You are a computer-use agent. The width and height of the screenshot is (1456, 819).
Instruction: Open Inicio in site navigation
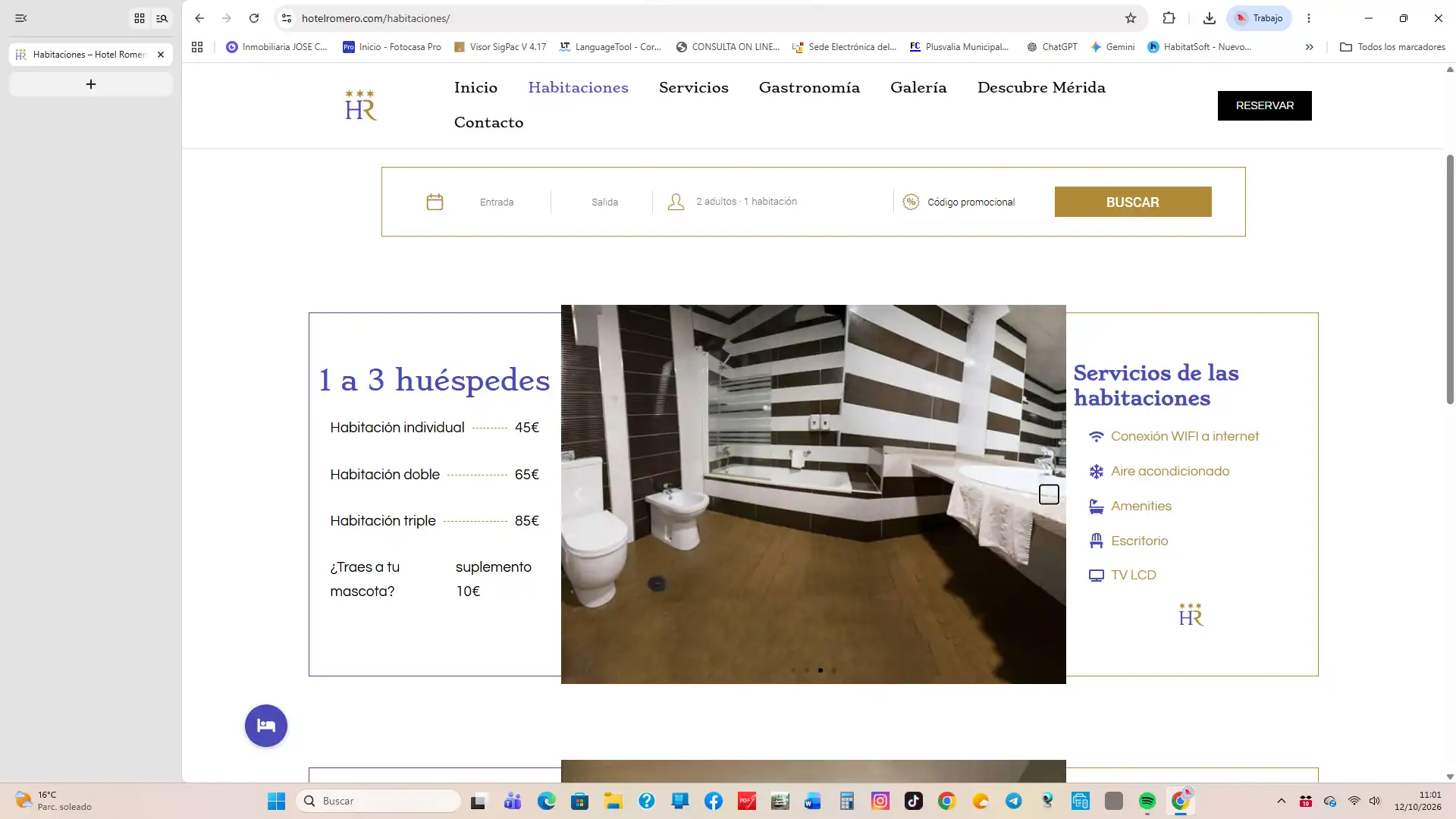[x=475, y=87]
